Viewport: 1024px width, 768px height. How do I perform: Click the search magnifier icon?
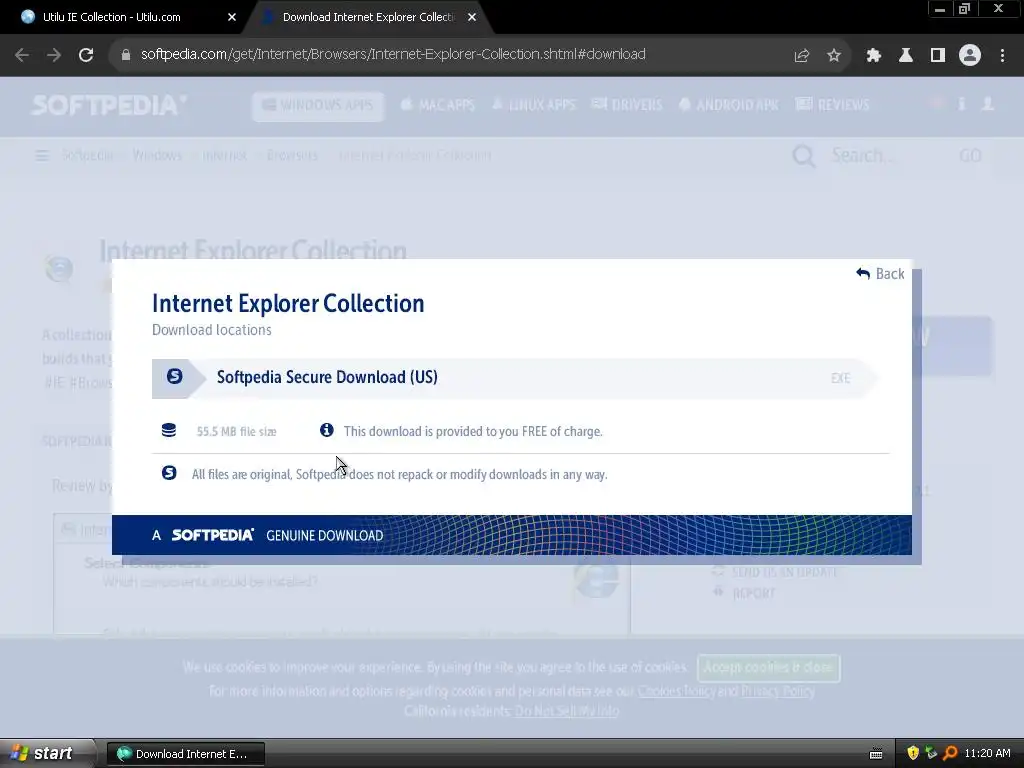[804, 156]
